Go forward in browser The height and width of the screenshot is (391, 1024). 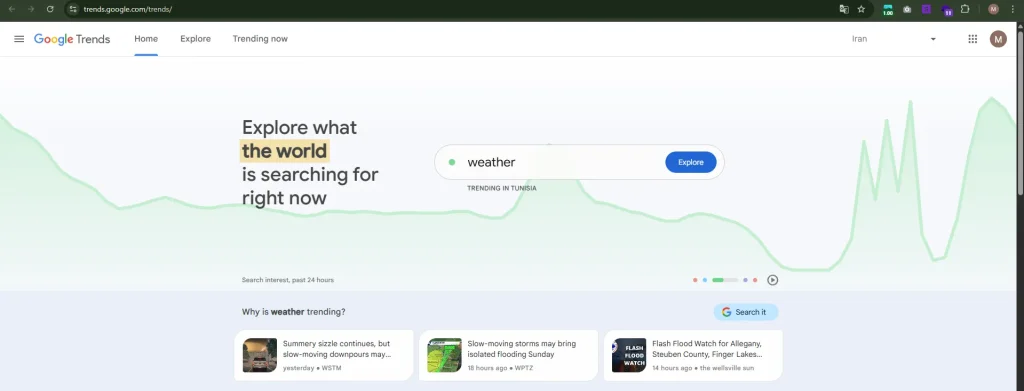(31, 9)
